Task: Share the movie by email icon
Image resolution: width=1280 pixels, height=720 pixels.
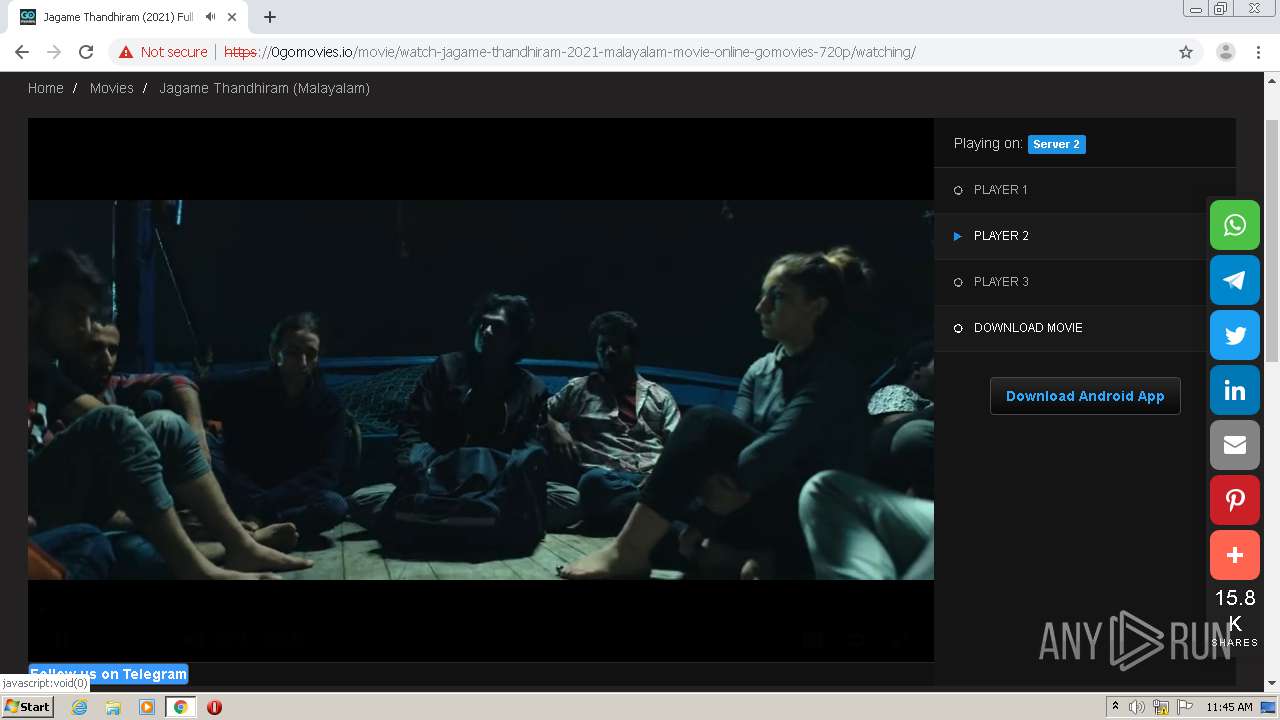Action: click(x=1235, y=445)
